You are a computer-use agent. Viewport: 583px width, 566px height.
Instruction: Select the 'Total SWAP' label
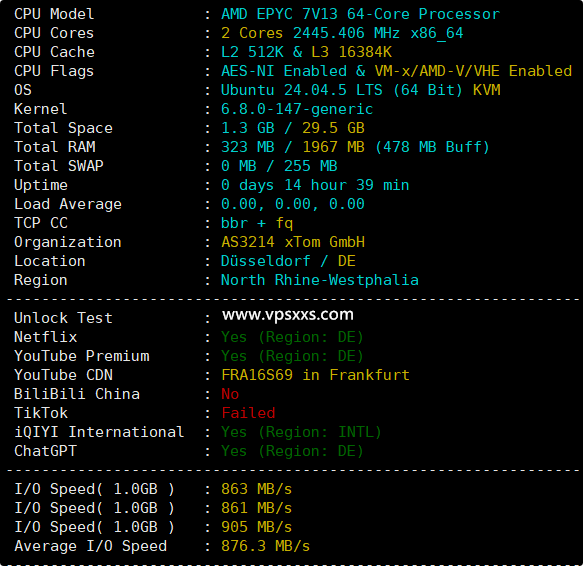pos(59,166)
